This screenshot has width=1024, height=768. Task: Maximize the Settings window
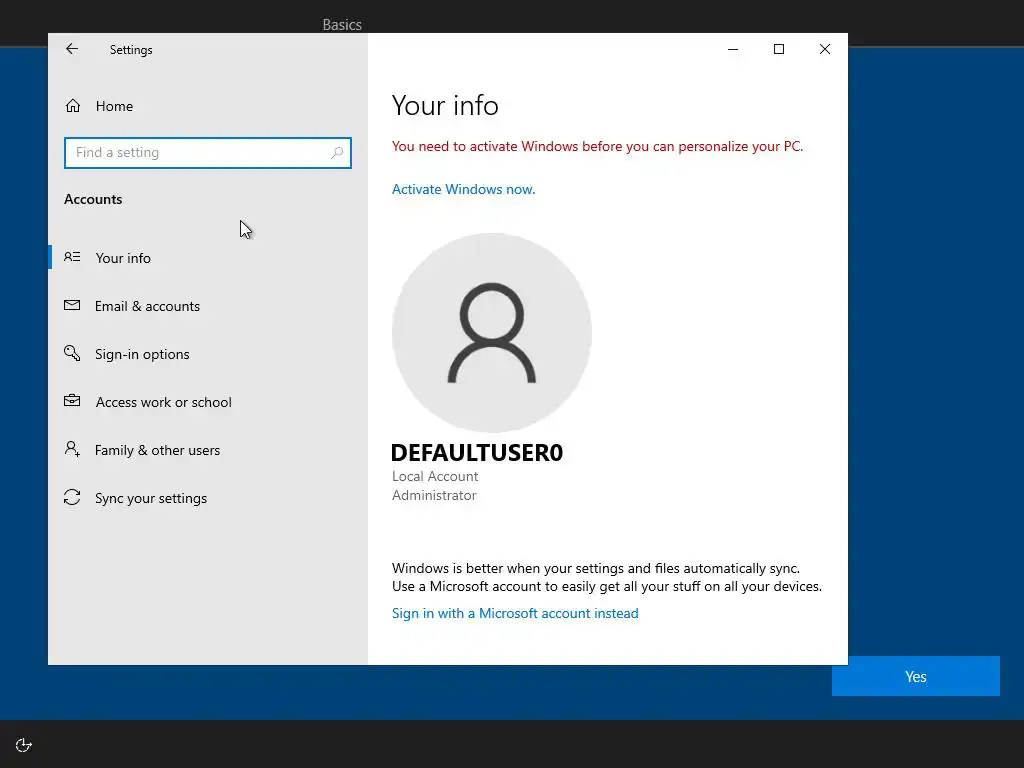click(778, 49)
